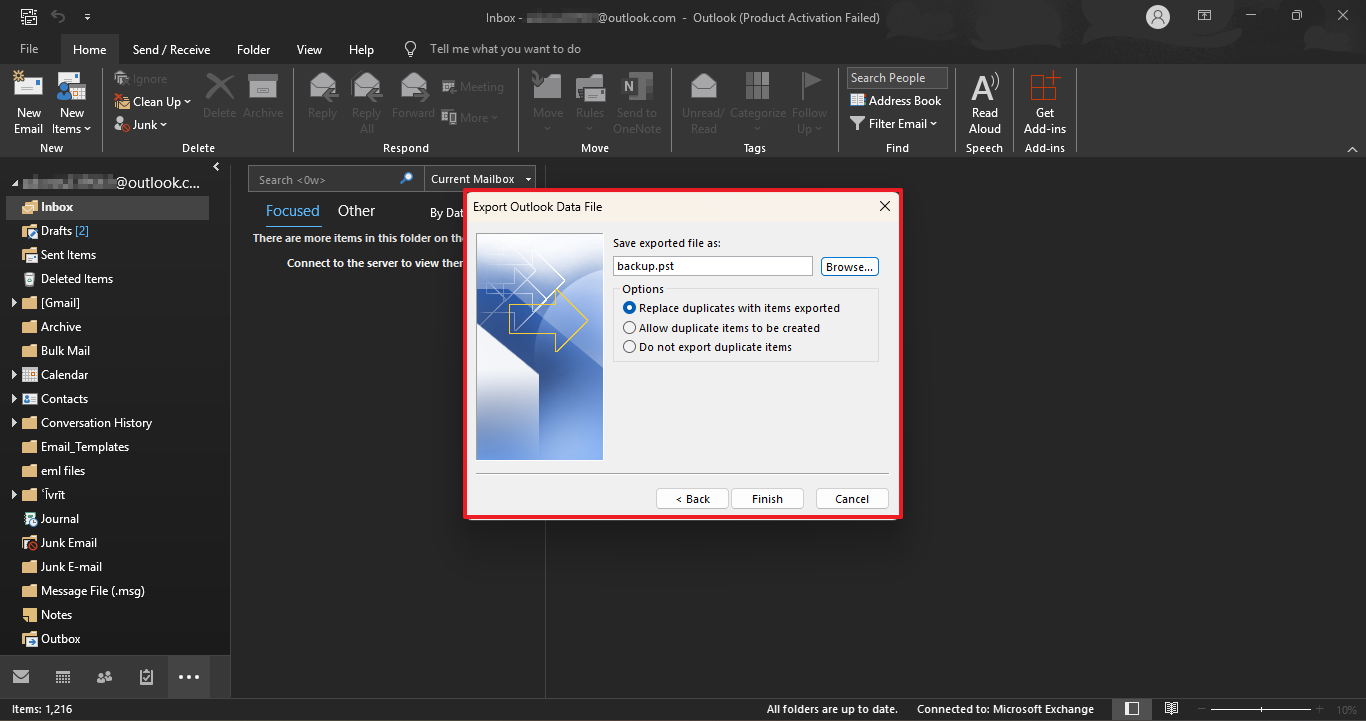Viewport: 1366px width, 721px height.
Task: Select the Other inbox tab
Action: (356, 210)
